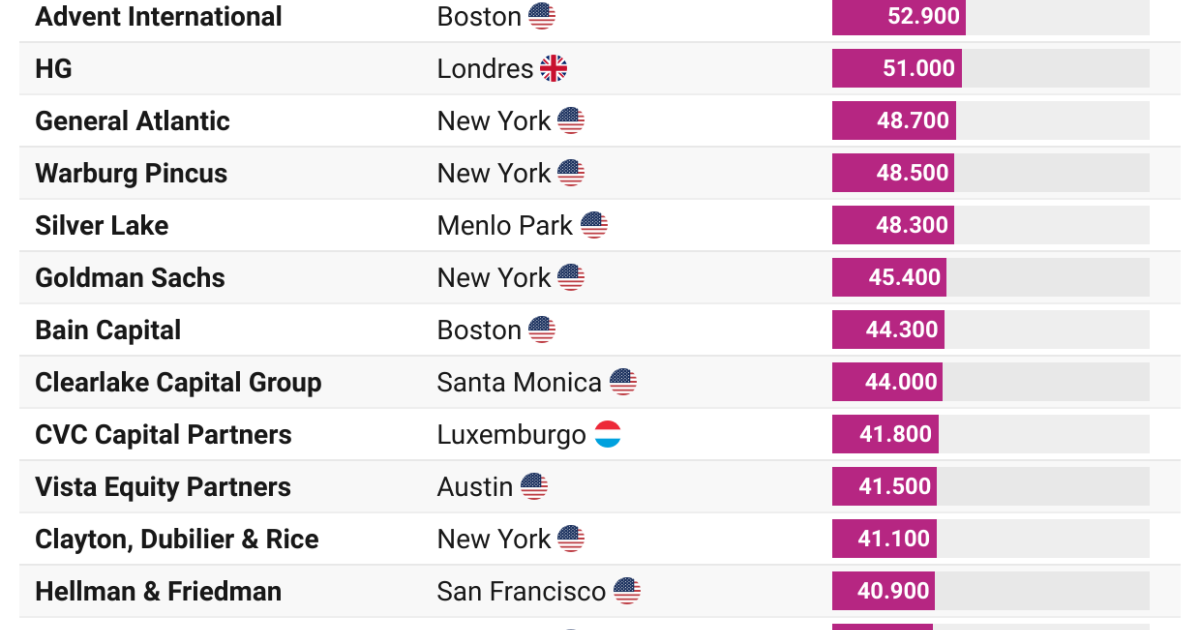The image size is (1200, 630).
Task: Click the US flag in the Bain Capital row
Action: [x=542, y=330]
